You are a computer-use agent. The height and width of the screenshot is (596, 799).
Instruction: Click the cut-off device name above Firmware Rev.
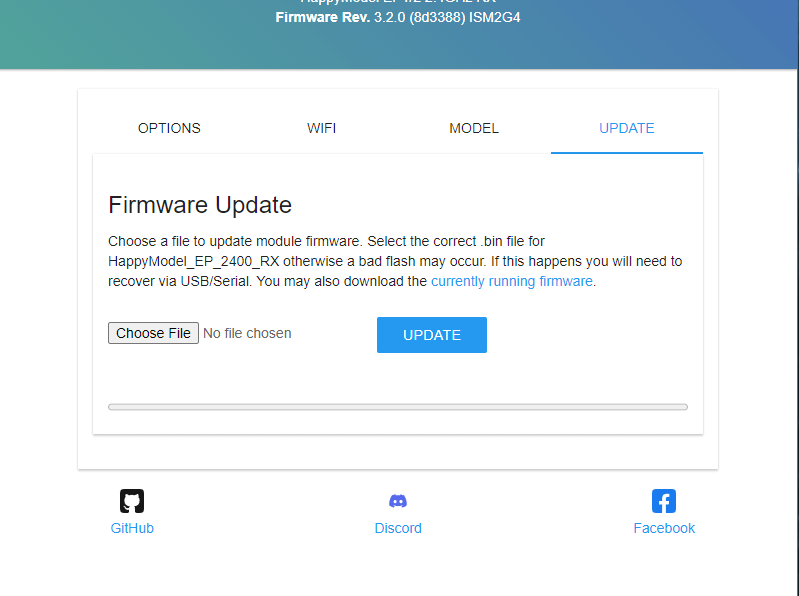398,2
